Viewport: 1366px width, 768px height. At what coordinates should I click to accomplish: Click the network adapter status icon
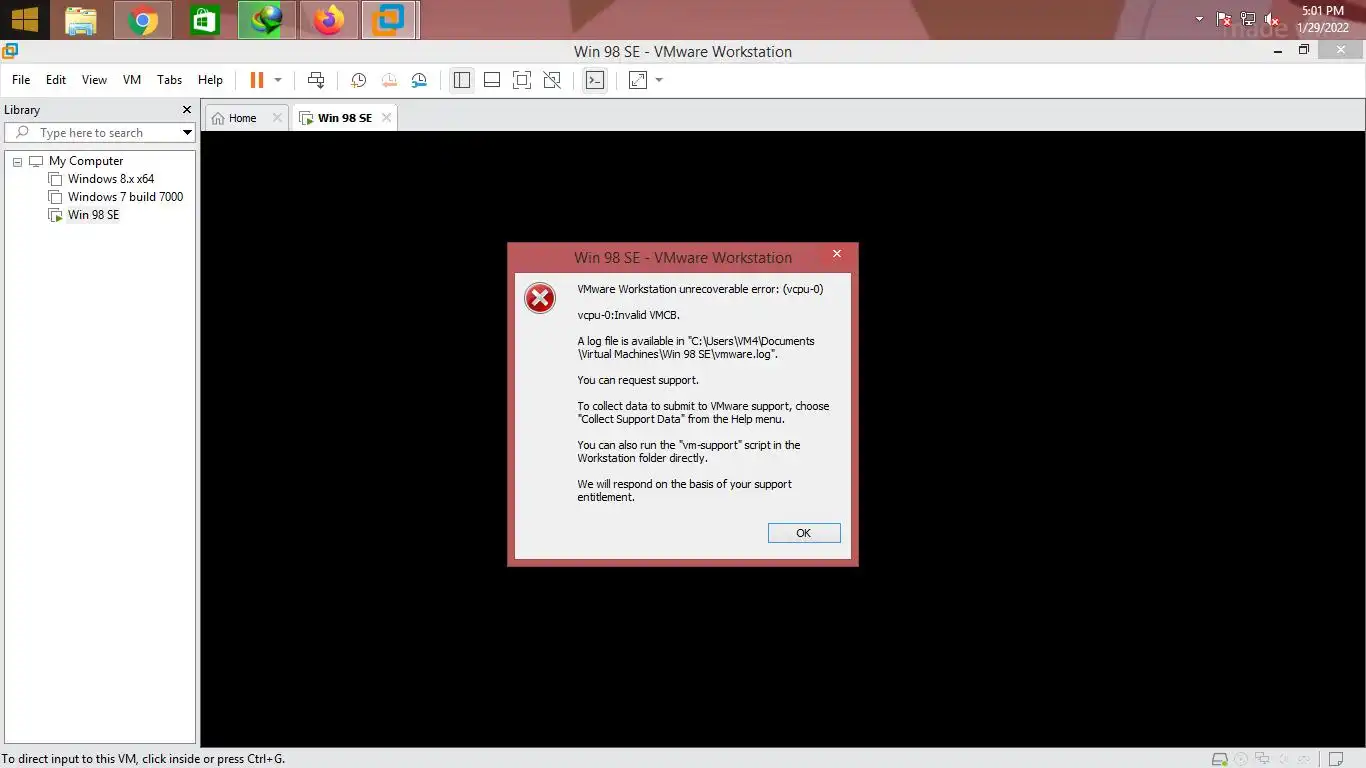click(1262, 759)
